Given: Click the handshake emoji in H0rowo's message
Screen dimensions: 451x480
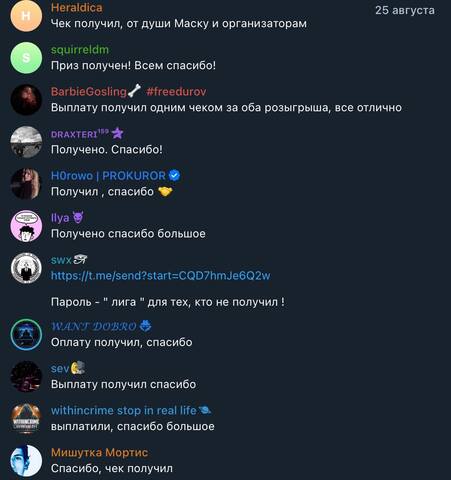Looking at the screenshot, I should [x=165, y=192].
